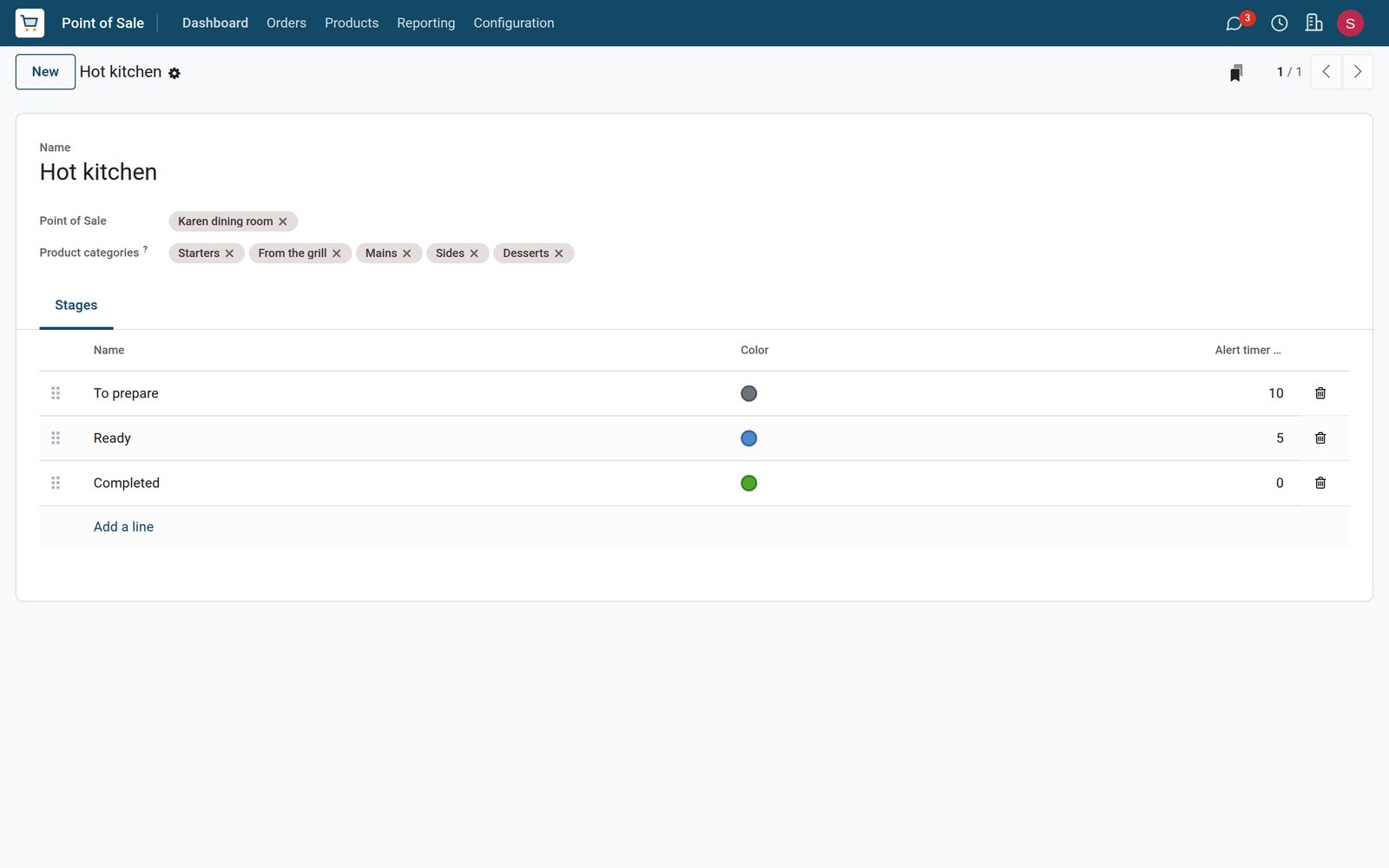Pick the blue color of Ready stage
The width and height of the screenshot is (1389, 868).
(749, 438)
